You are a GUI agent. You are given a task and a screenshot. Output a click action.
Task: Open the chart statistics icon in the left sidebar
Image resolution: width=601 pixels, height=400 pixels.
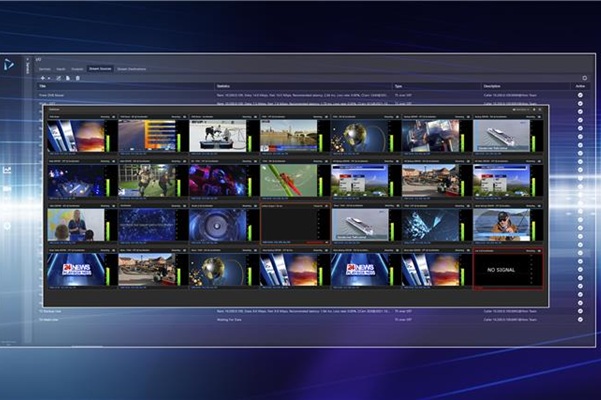[7, 170]
